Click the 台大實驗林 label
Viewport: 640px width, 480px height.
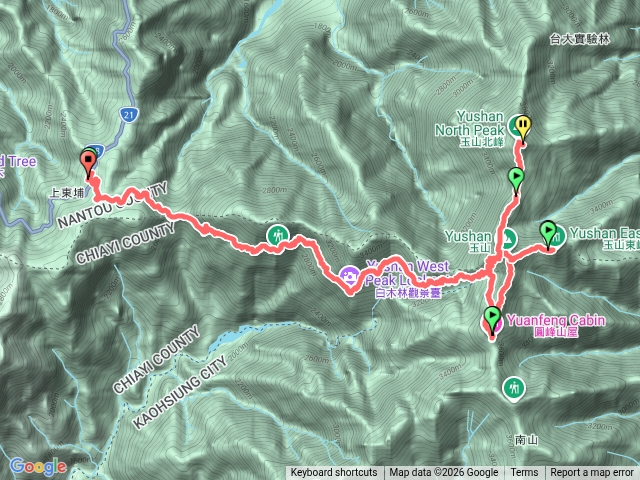click(579, 39)
